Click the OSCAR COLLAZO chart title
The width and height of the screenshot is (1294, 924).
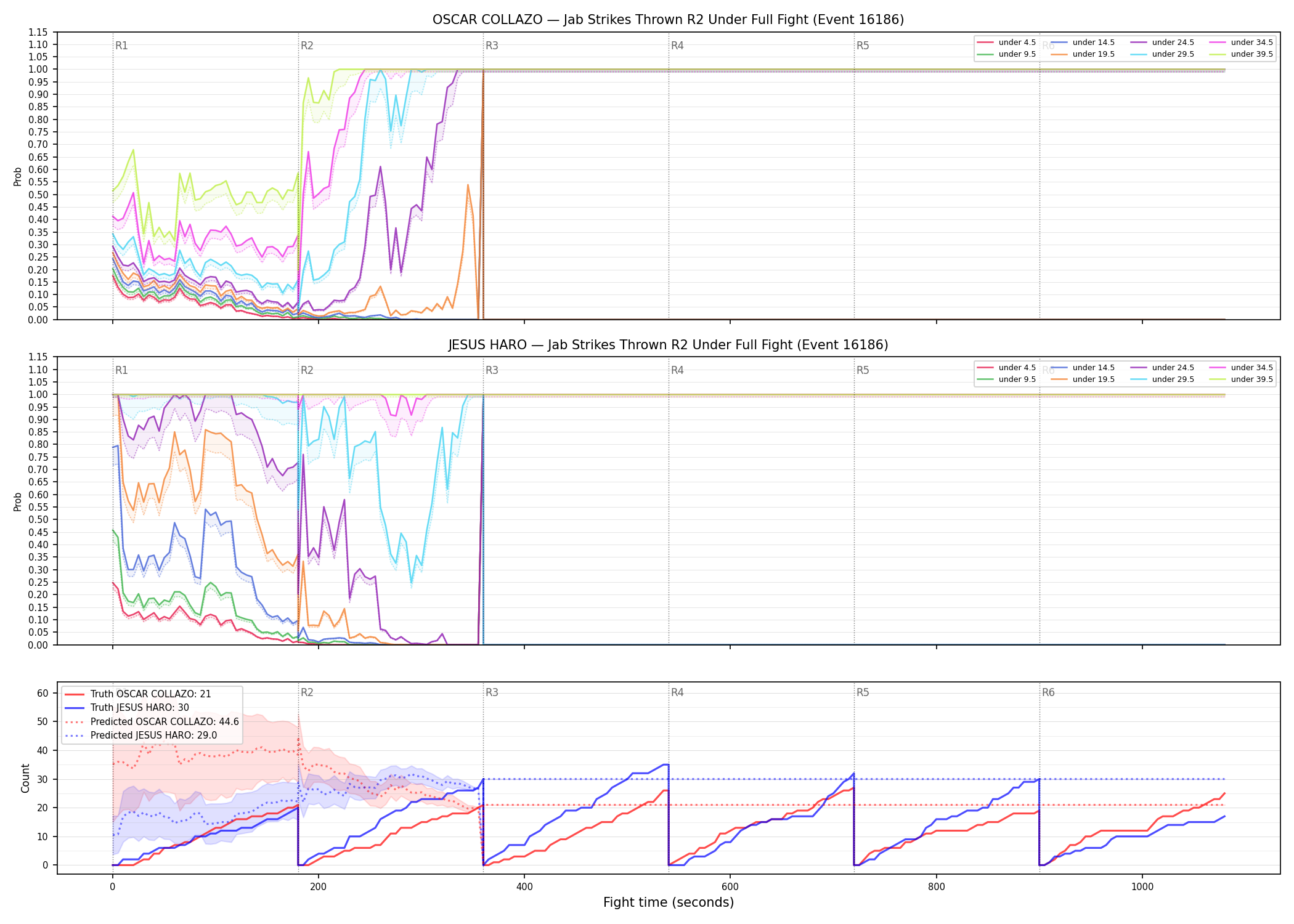point(668,20)
